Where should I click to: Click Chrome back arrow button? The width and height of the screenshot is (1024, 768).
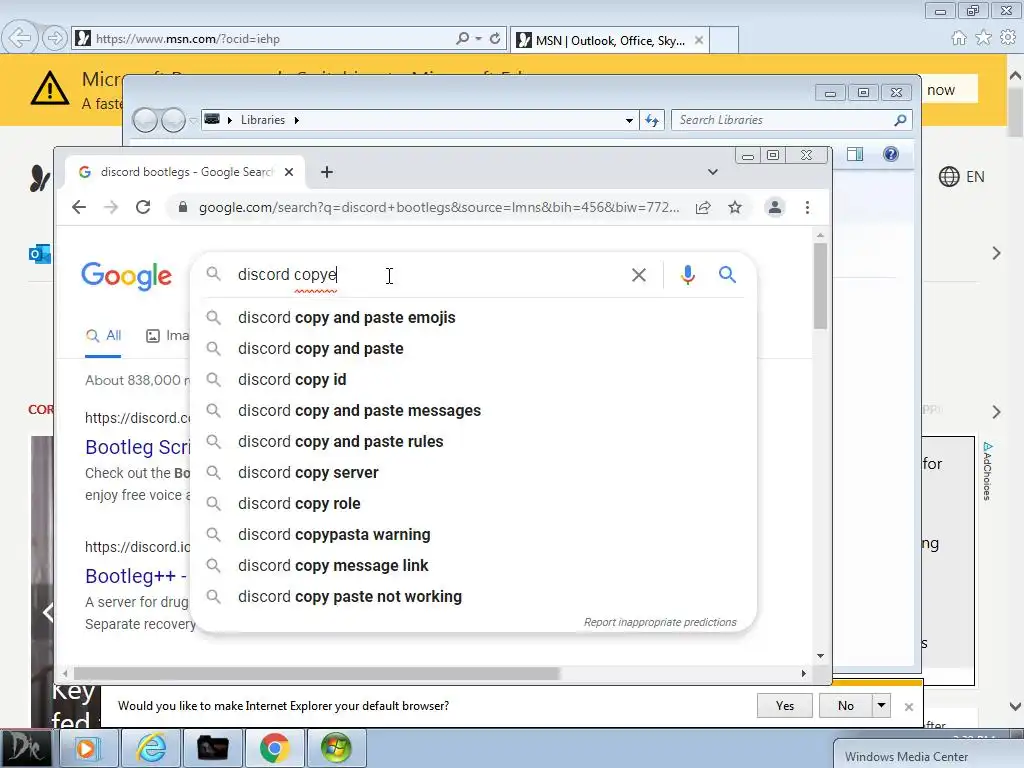pos(79,208)
